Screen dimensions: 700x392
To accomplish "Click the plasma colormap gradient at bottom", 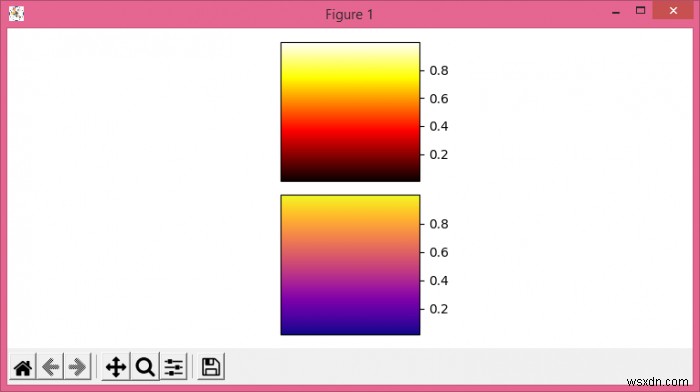I will pos(350,265).
